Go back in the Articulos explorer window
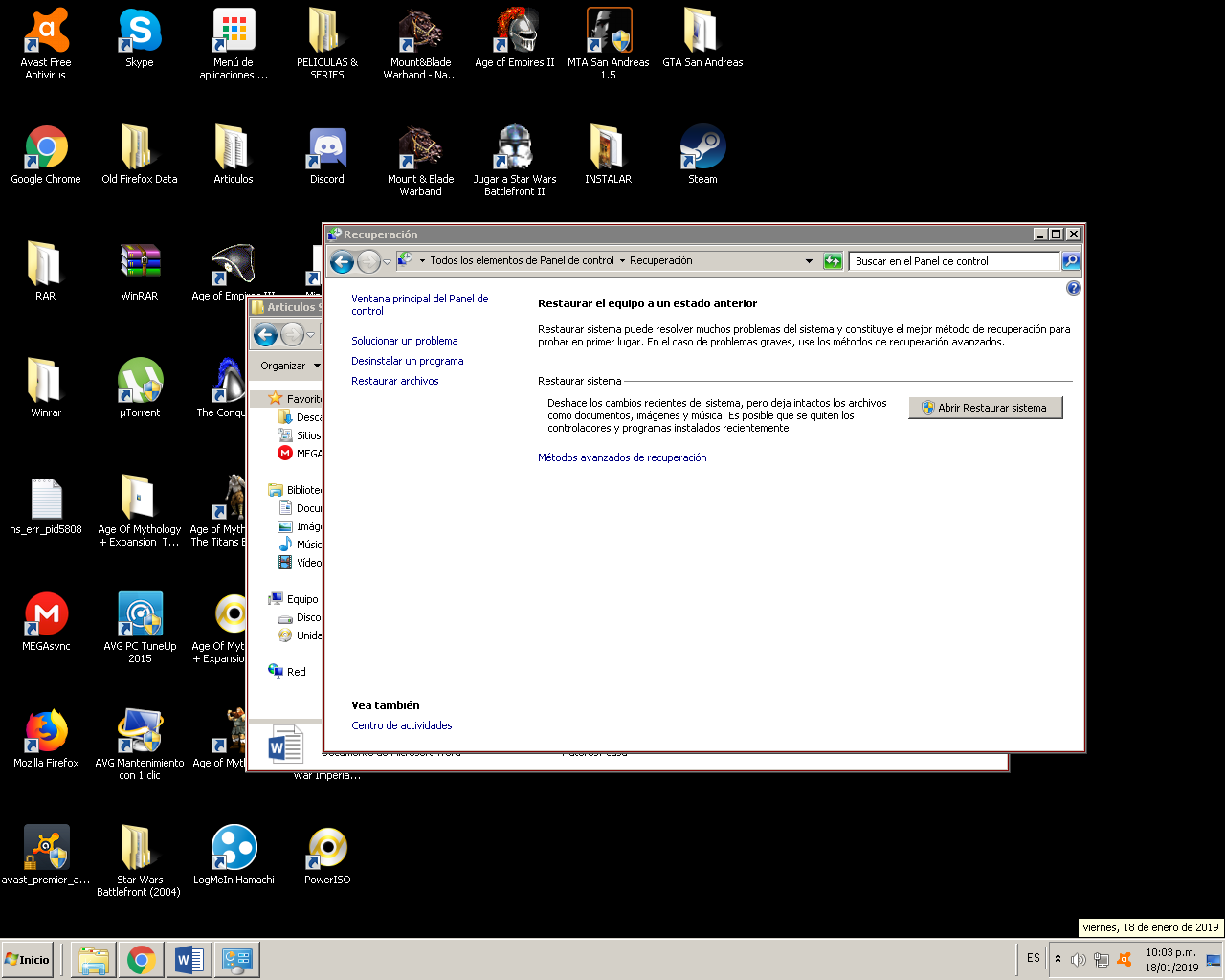The height and width of the screenshot is (980, 1225). (265, 334)
